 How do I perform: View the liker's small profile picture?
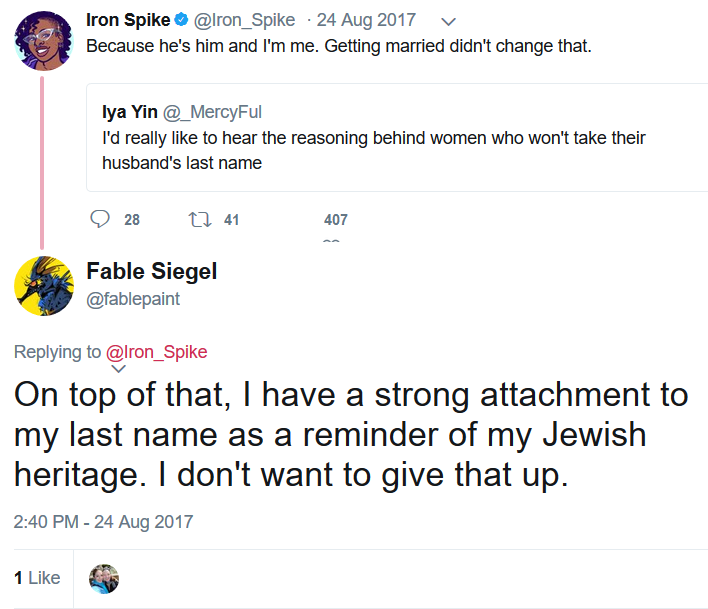pyautogui.click(x=104, y=578)
